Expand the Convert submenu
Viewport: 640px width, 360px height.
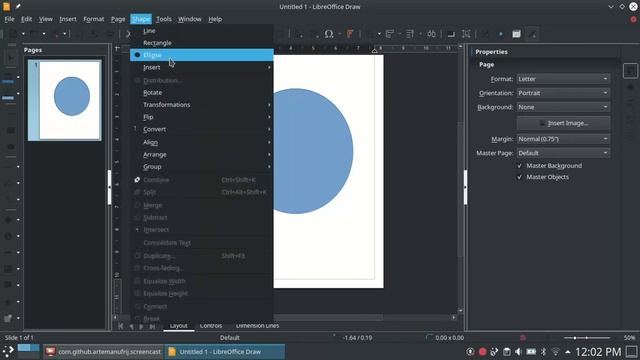(x=202, y=129)
